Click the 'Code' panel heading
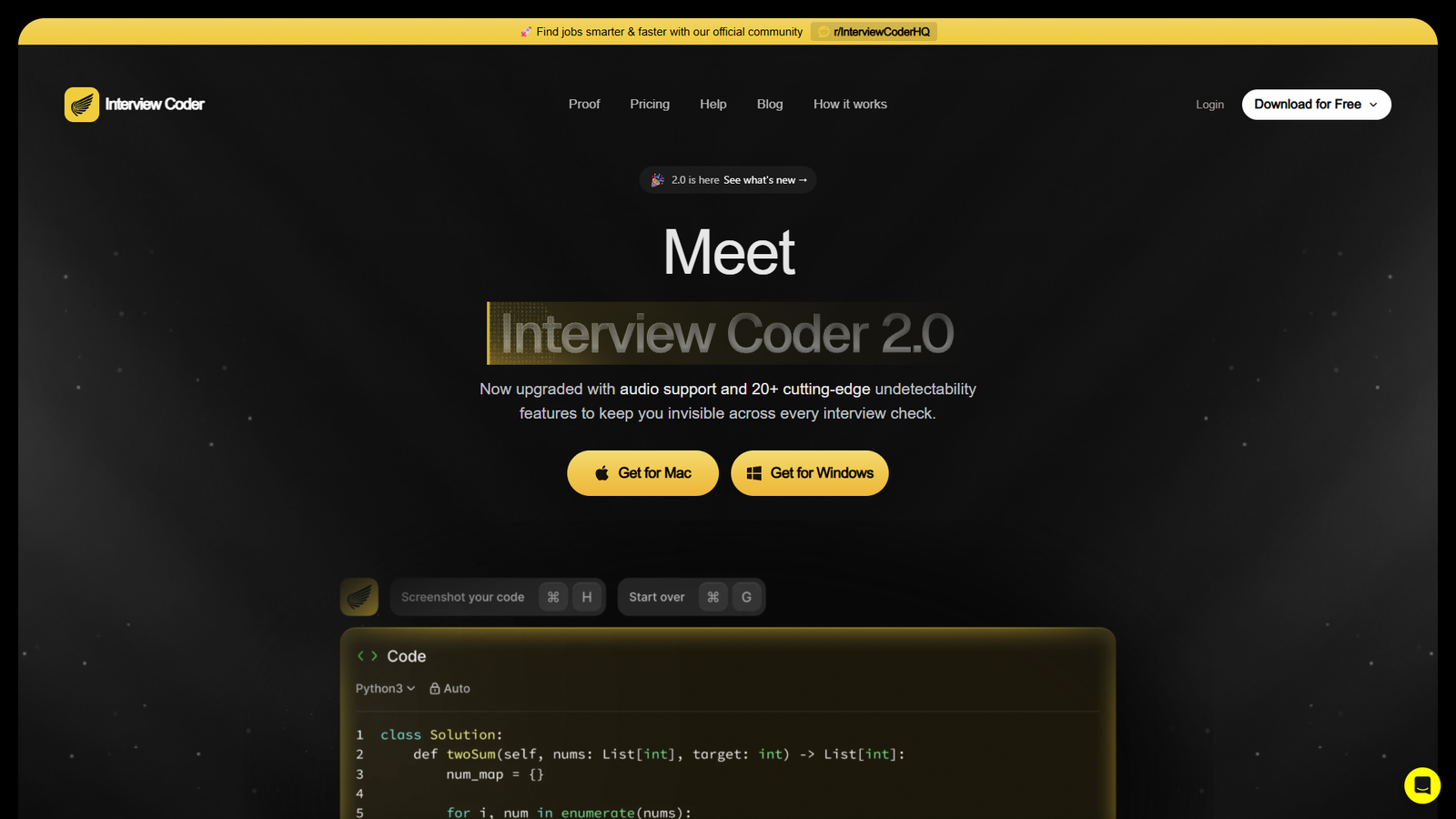This screenshot has width=1456, height=819. (407, 656)
